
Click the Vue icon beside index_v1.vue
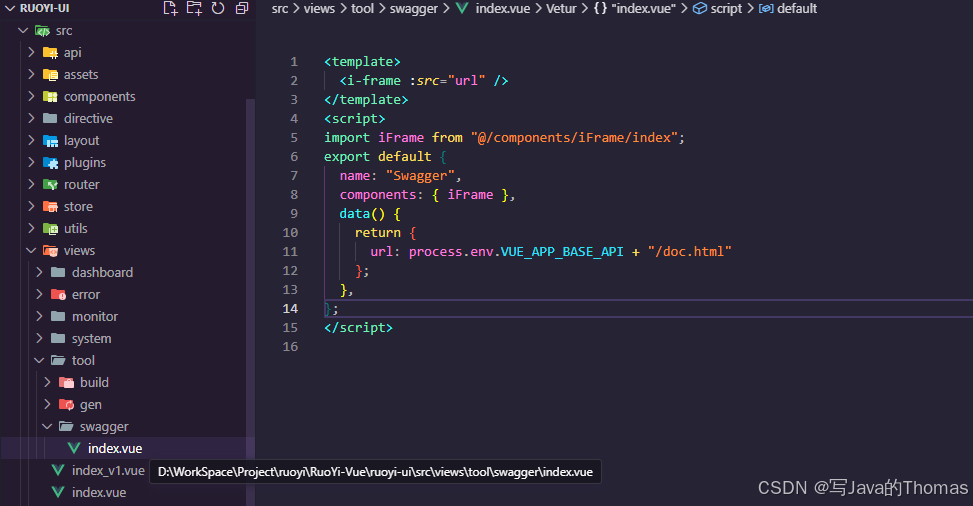(x=58, y=471)
